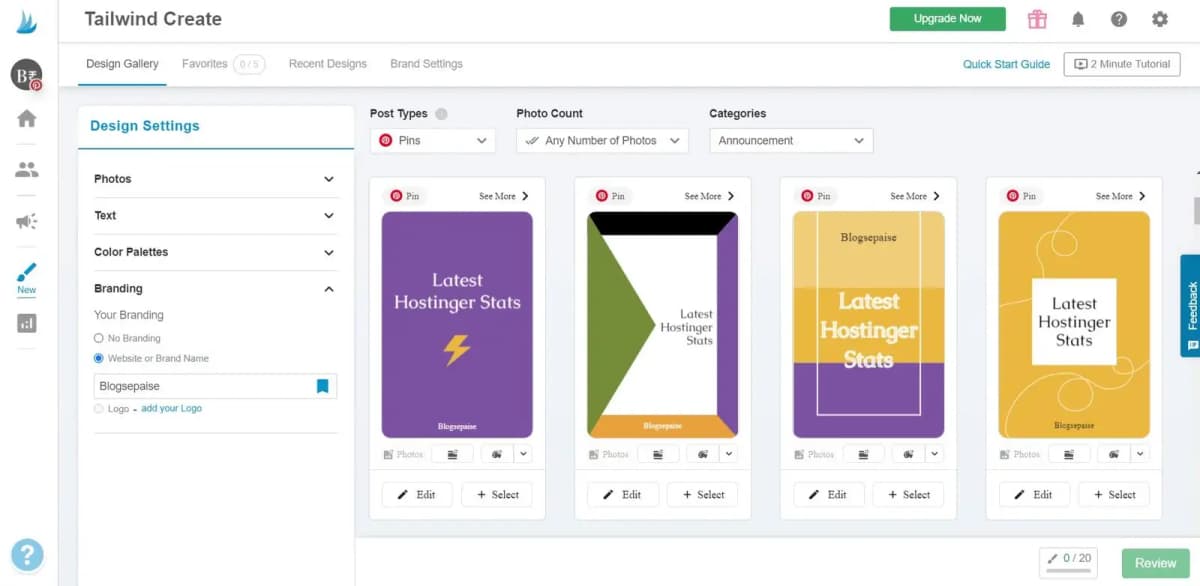Open the Post Types Pins dropdown
The height and width of the screenshot is (586, 1200).
[433, 141]
